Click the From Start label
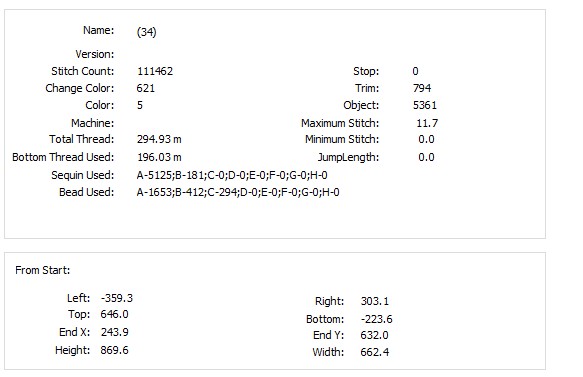 (42, 270)
